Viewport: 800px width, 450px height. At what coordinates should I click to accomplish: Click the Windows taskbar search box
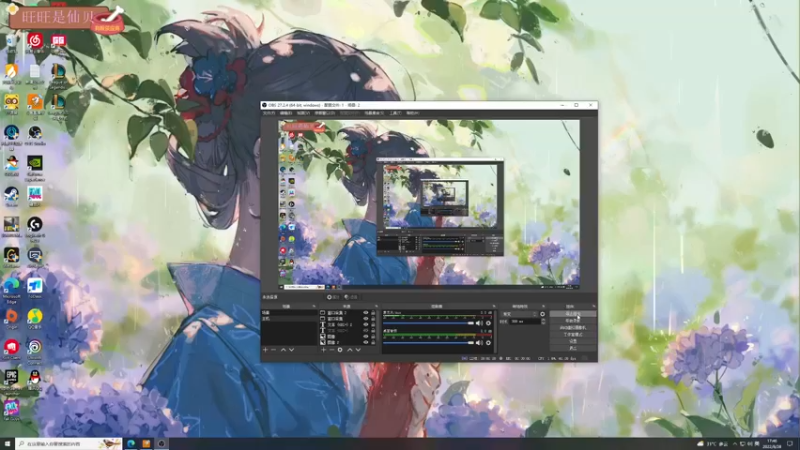coord(69,444)
